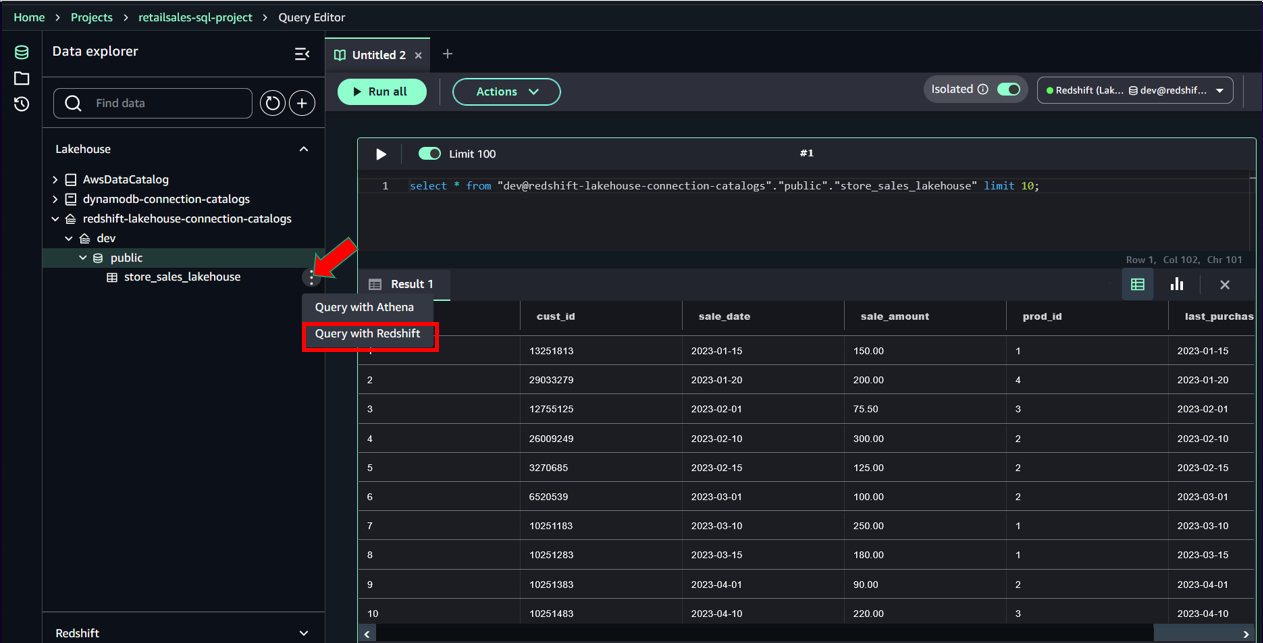This screenshot has height=643, width=1263.
Task: Collapse the Lakehouse section
Action: (304, 149)
